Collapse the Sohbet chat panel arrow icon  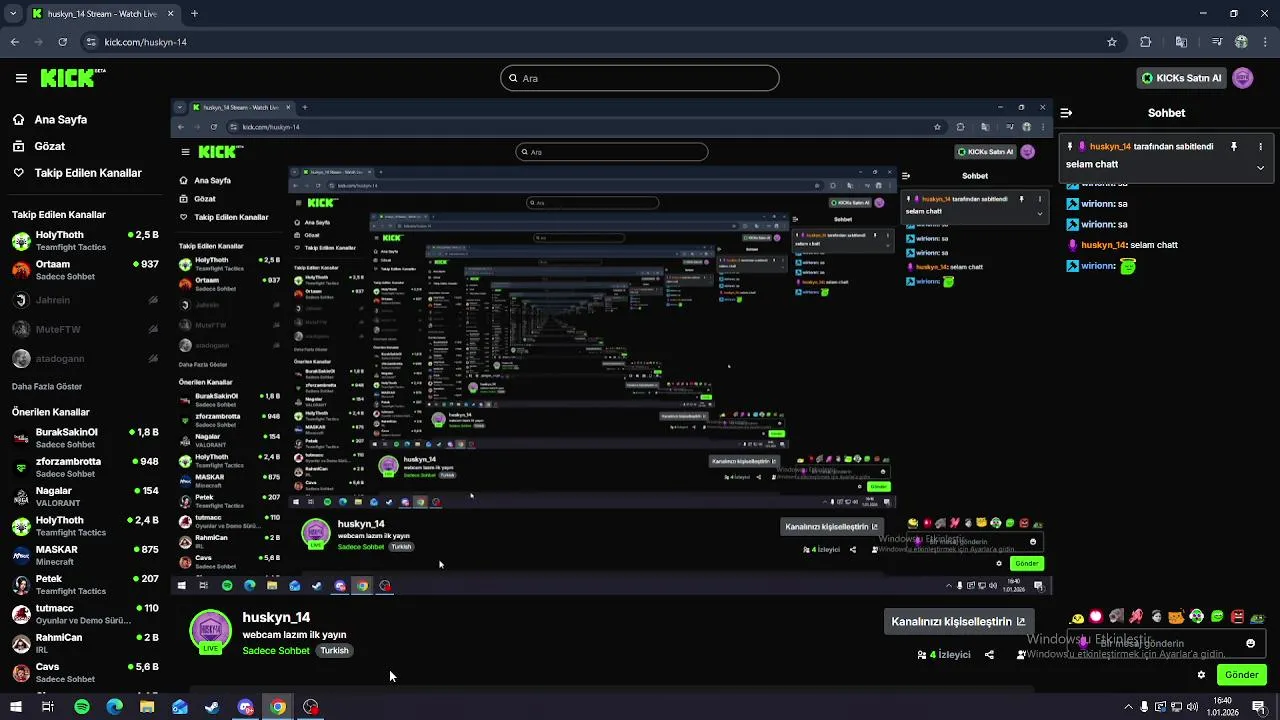[1066, 113]
